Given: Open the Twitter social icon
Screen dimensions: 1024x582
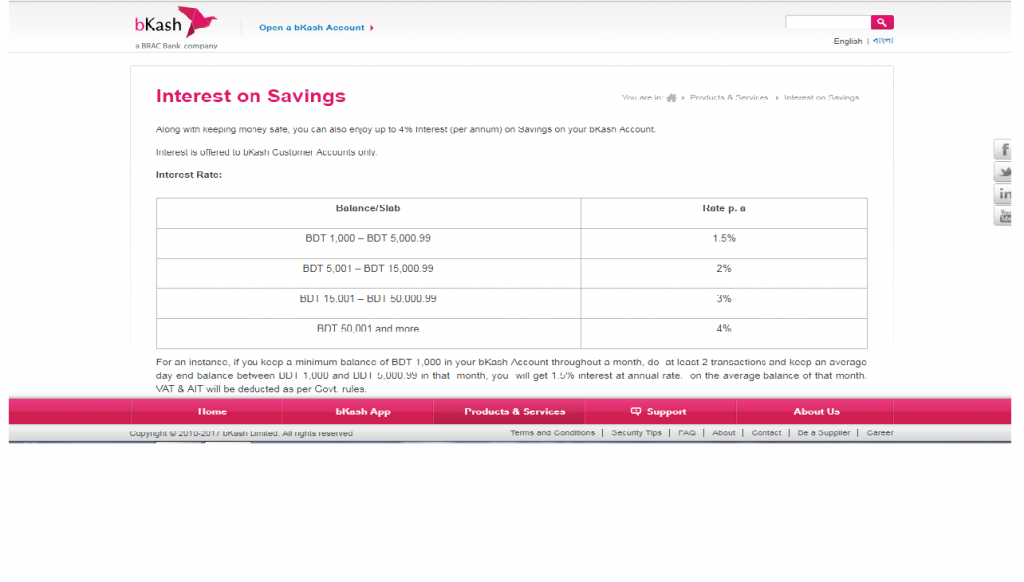Looking at the screenshot, I should pyautogui.click(x=1003, y=172).
